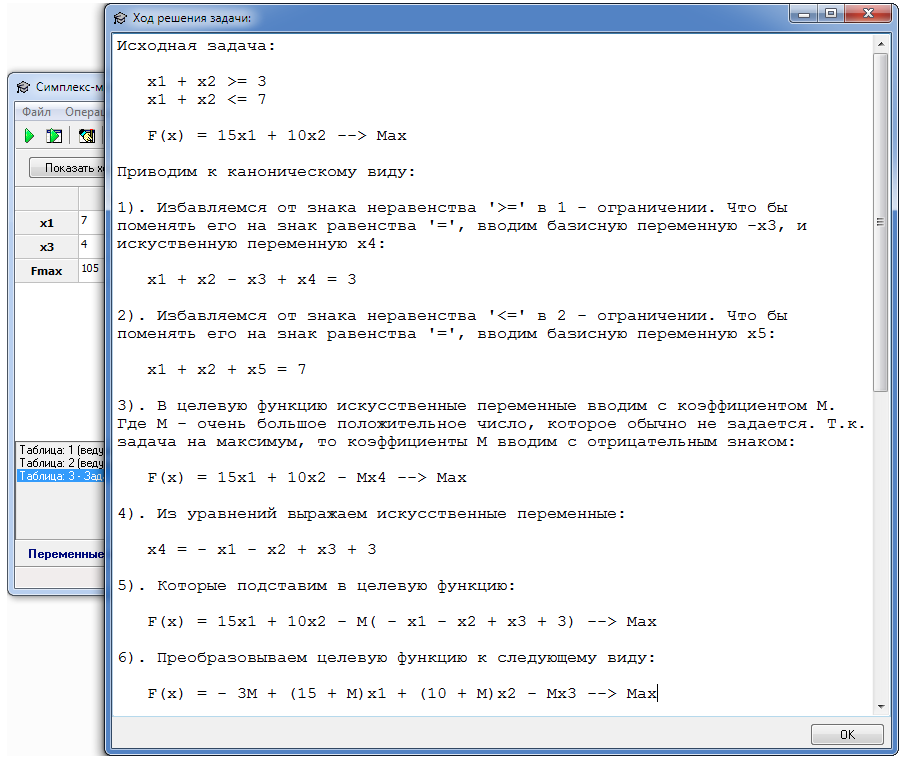Open the Операции menu
This screenshot has width=916, height=778.
pyautogui.click(x=84, y=112)
